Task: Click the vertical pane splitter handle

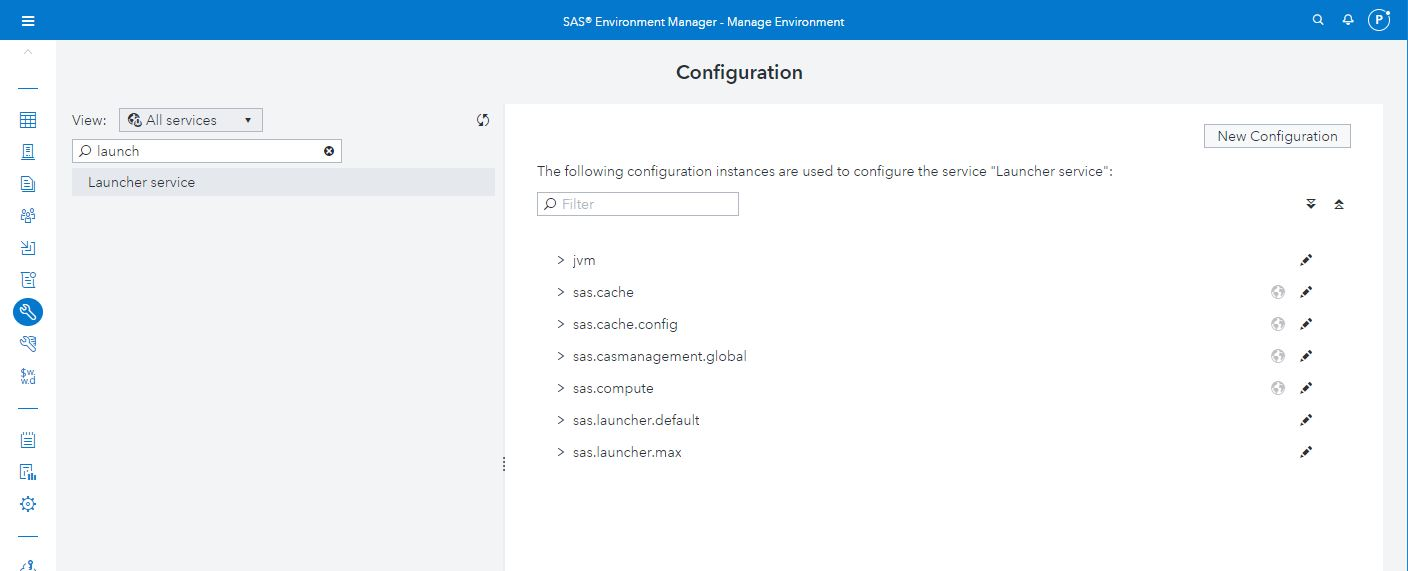Action: point(503,464)
